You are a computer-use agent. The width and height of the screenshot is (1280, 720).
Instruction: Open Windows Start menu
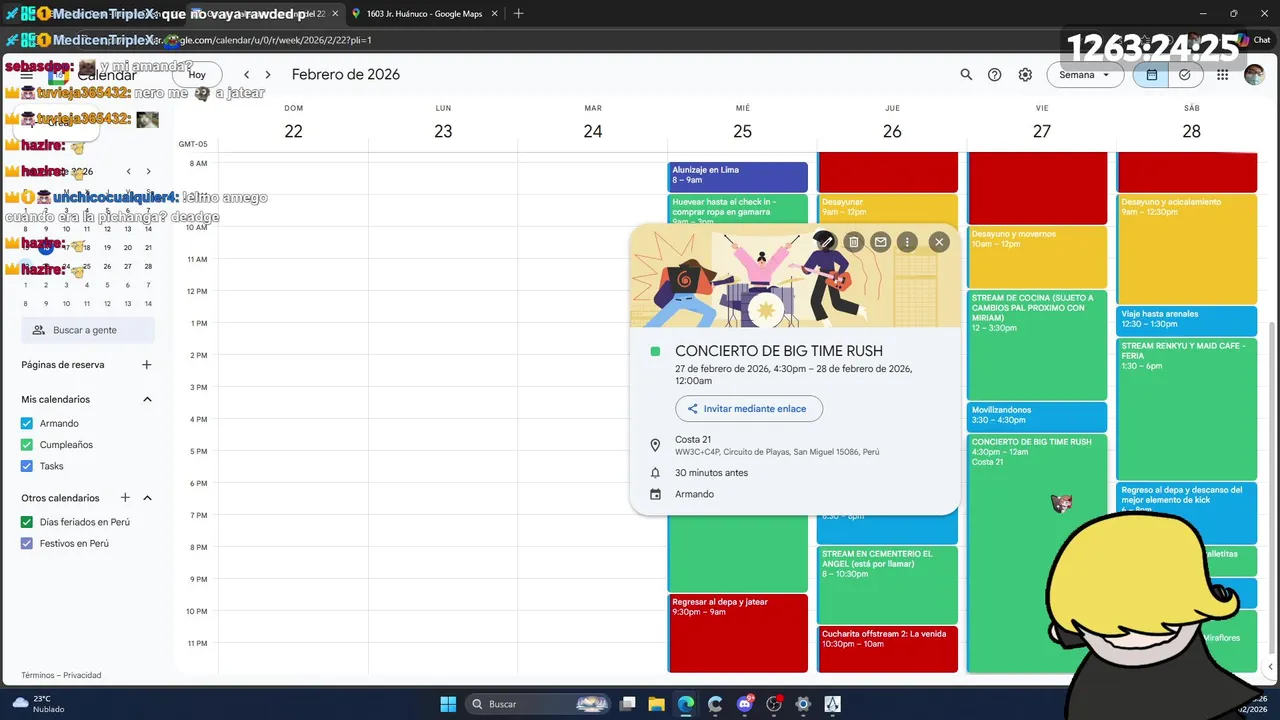(x=448, y=704)
